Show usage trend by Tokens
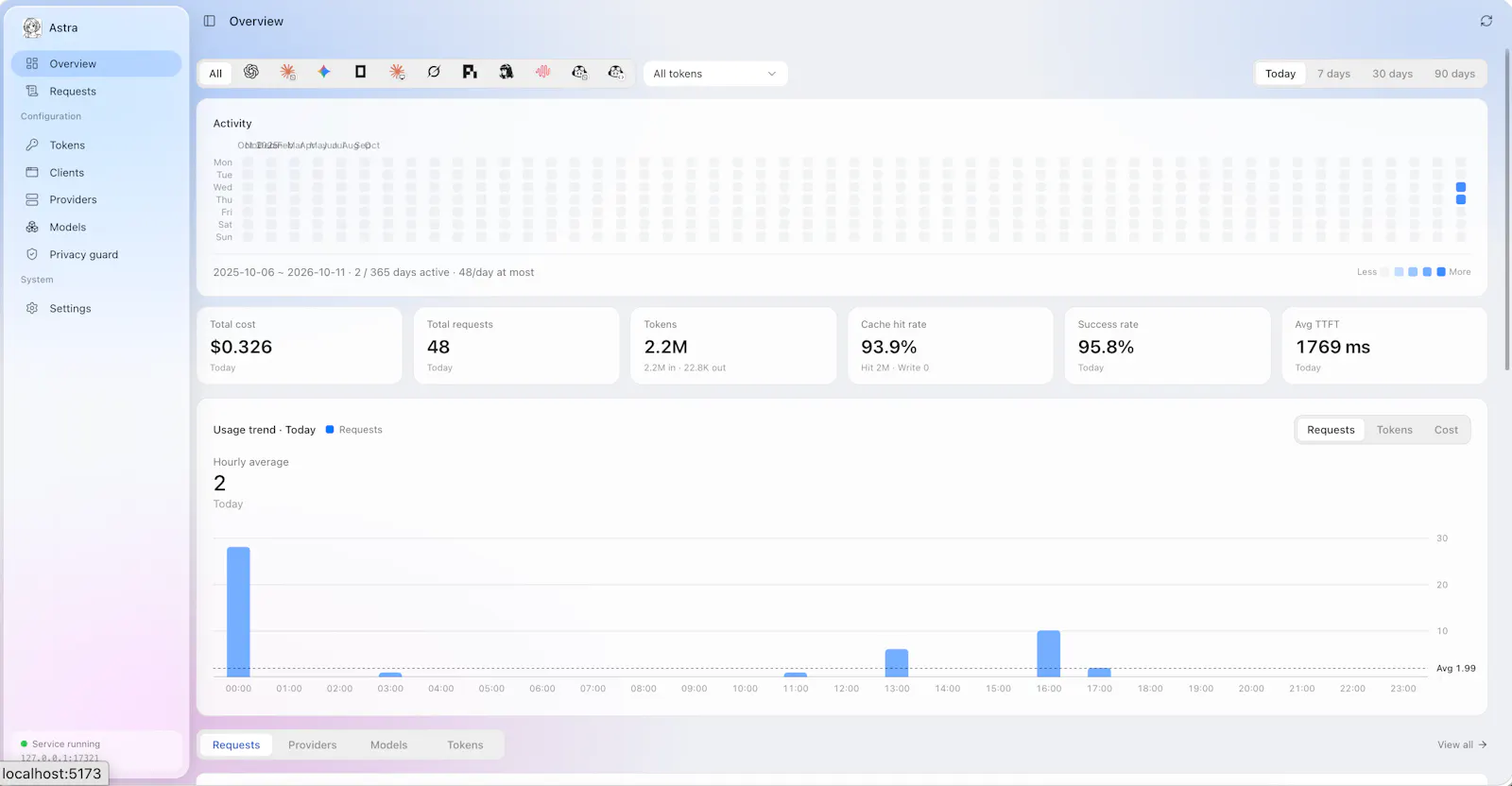Viewport: 1512px width, 786px height. tap(1394, 430)
